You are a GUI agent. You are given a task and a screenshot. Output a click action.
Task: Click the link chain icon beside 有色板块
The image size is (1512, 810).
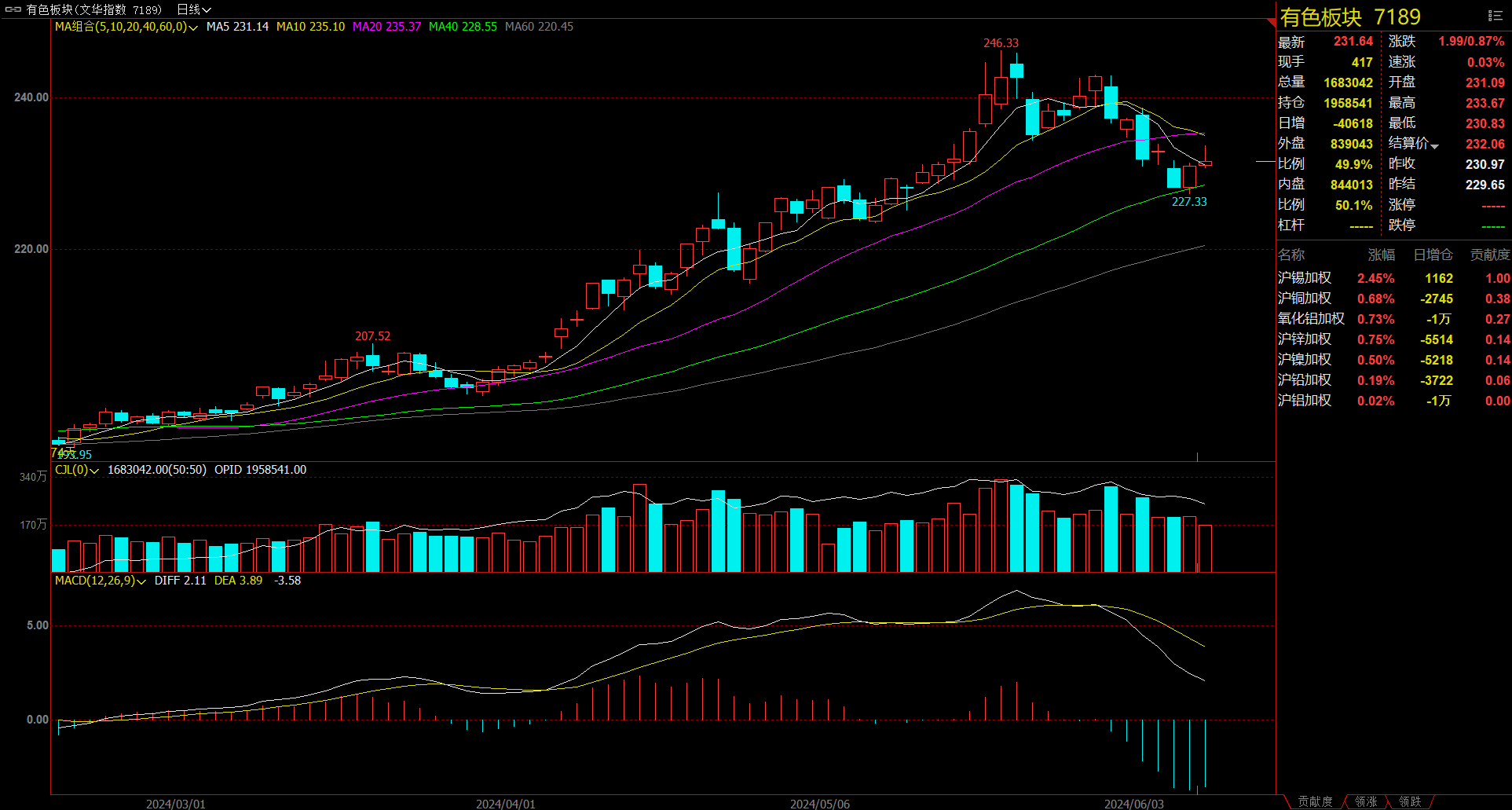point(13,9)
